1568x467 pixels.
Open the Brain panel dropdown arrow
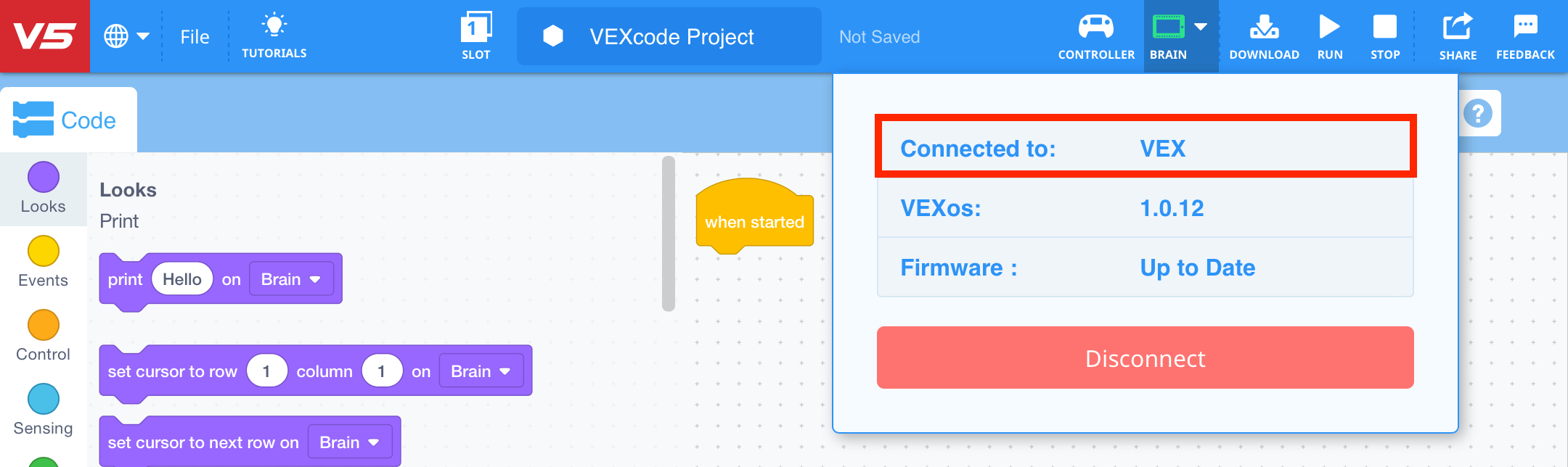(x=1201, y=27)
